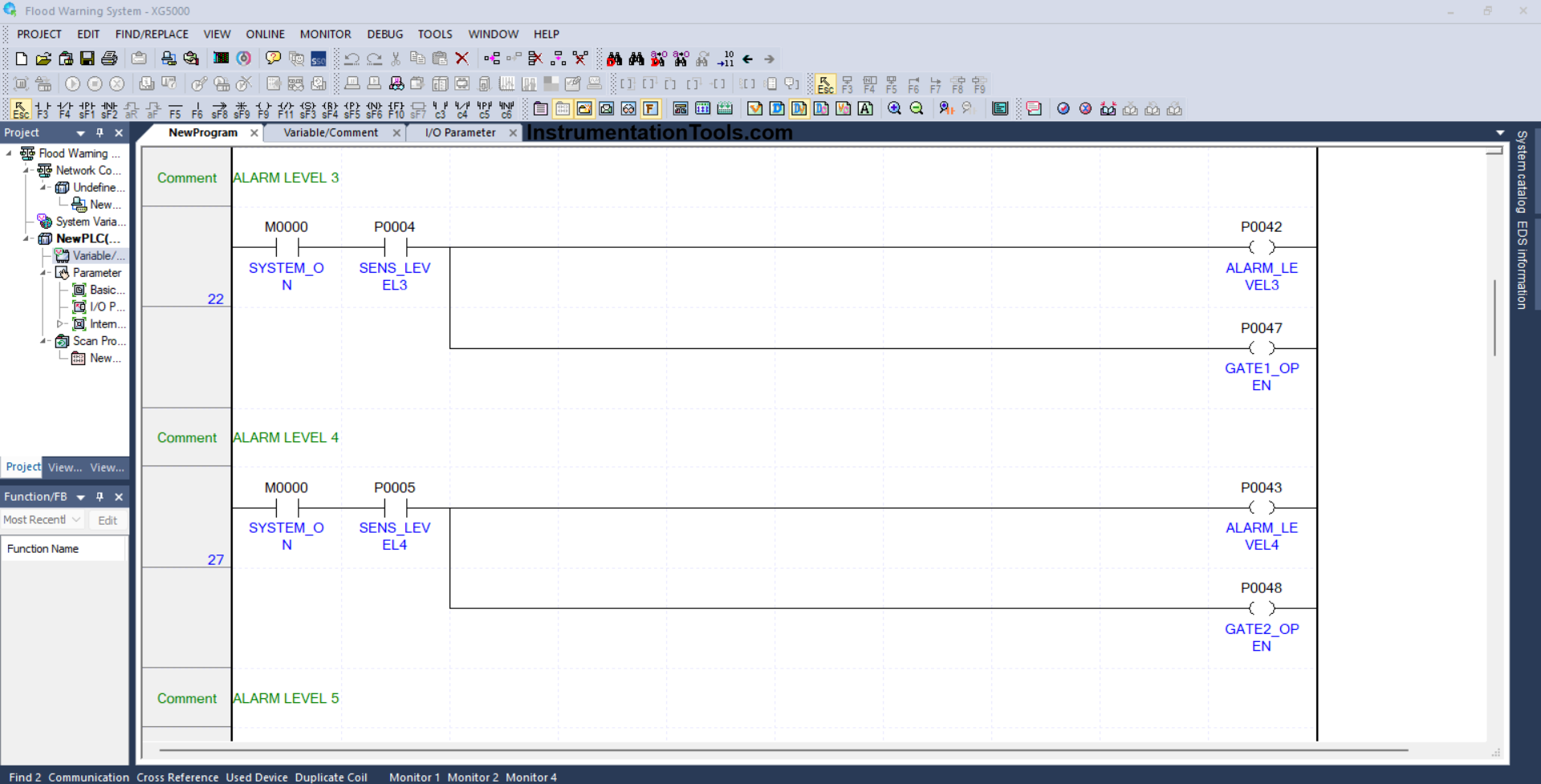
Task: Open the PROJECT menu
Action: 39,34
